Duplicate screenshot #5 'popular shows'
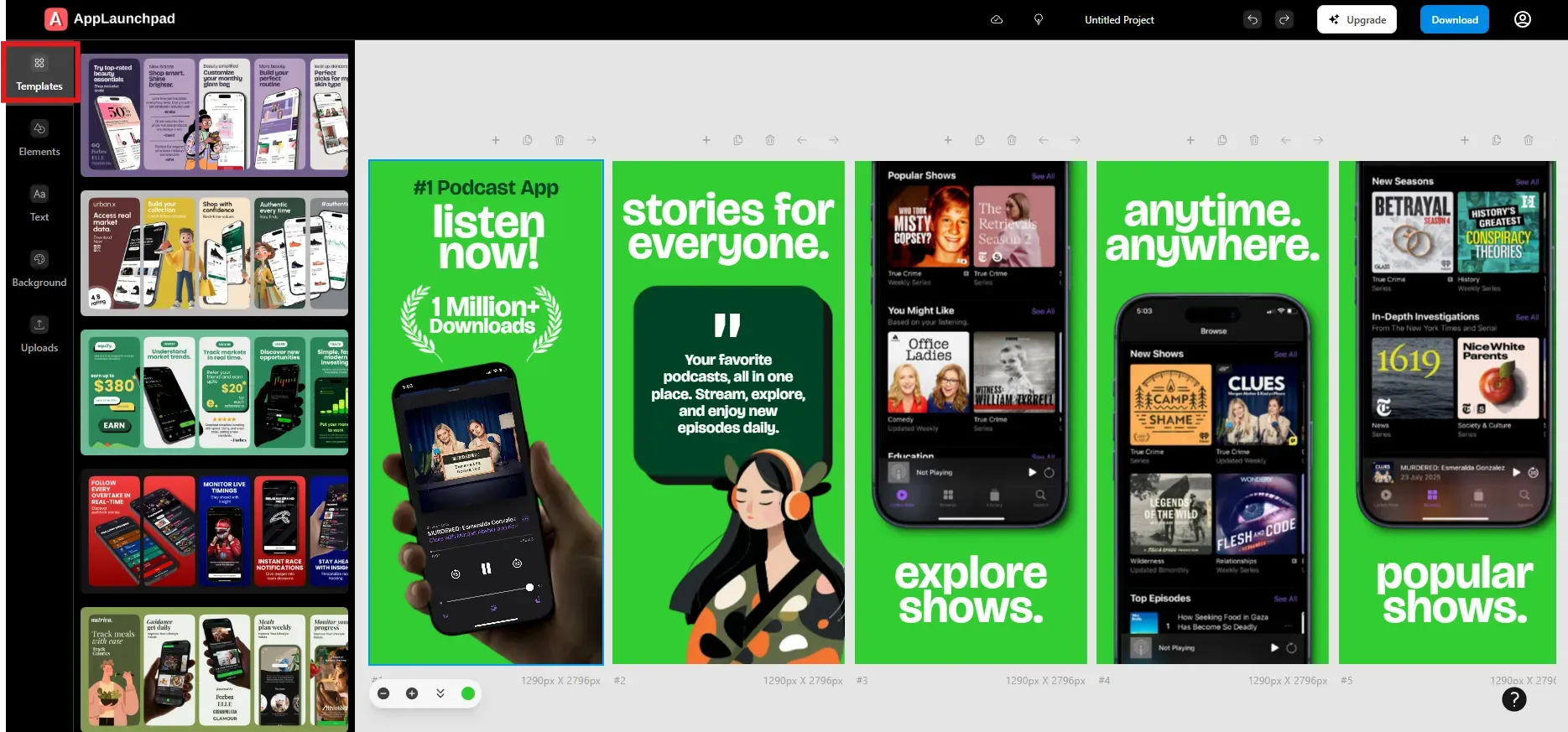Screen dimensions: 1568x732 point(1497,140)
